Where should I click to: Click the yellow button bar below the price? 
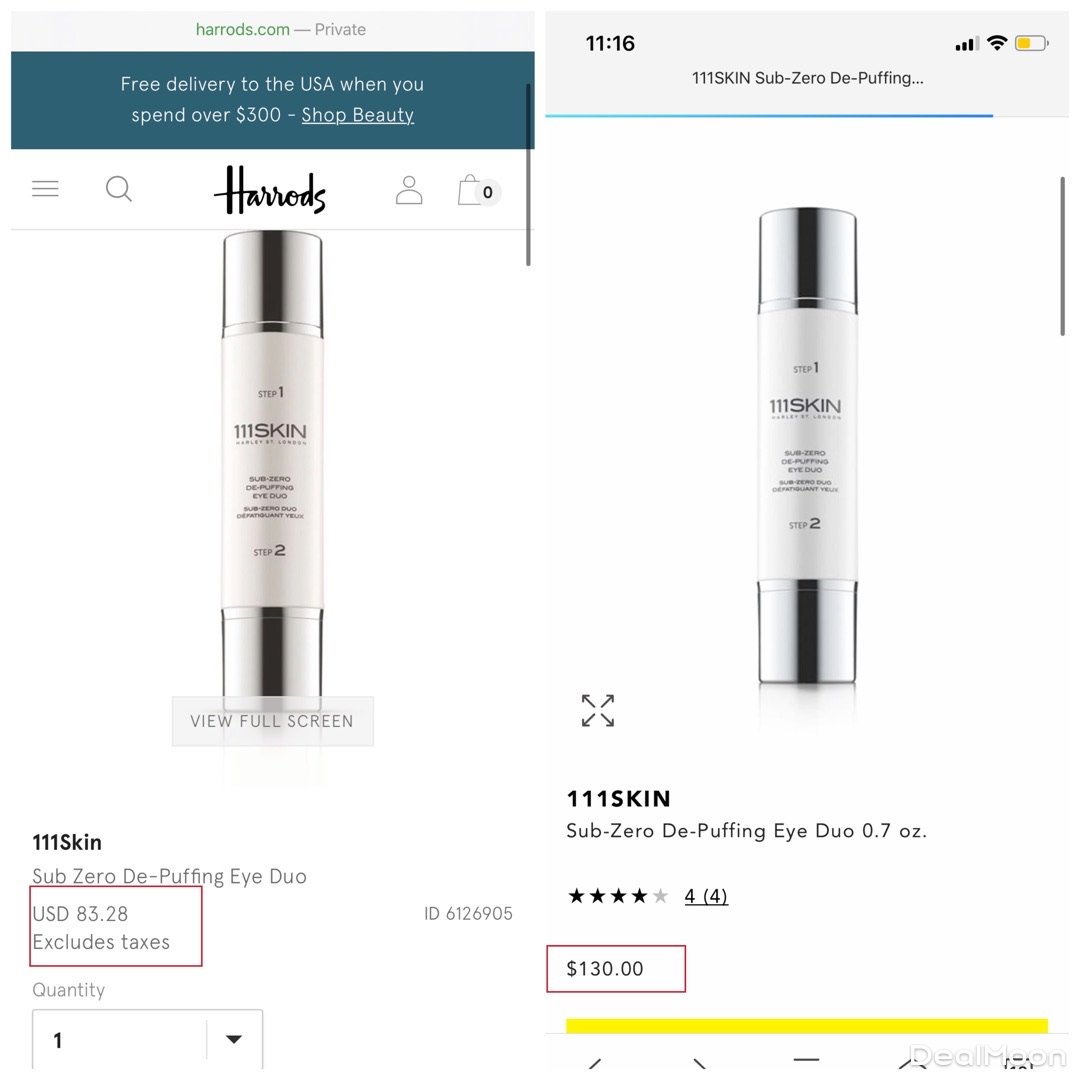coord(807,1026)
